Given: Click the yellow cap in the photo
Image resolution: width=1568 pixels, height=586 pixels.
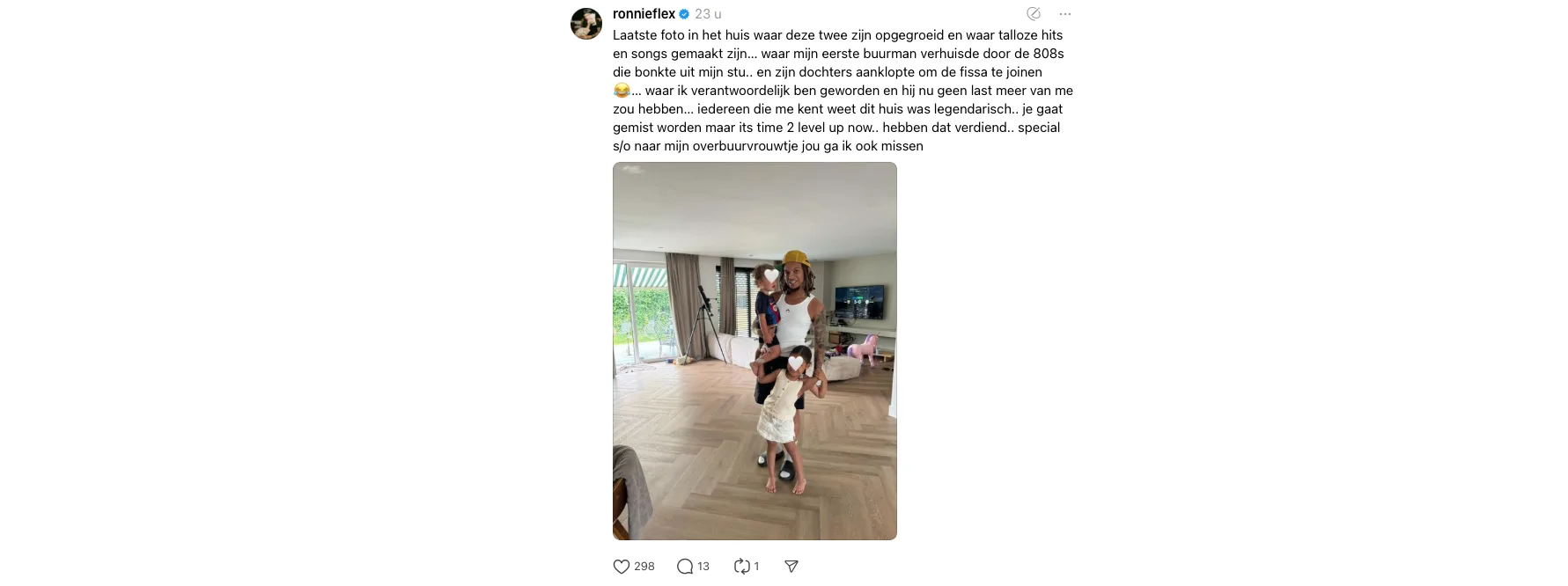Looking at the screenshot, I should coord(794,262).
